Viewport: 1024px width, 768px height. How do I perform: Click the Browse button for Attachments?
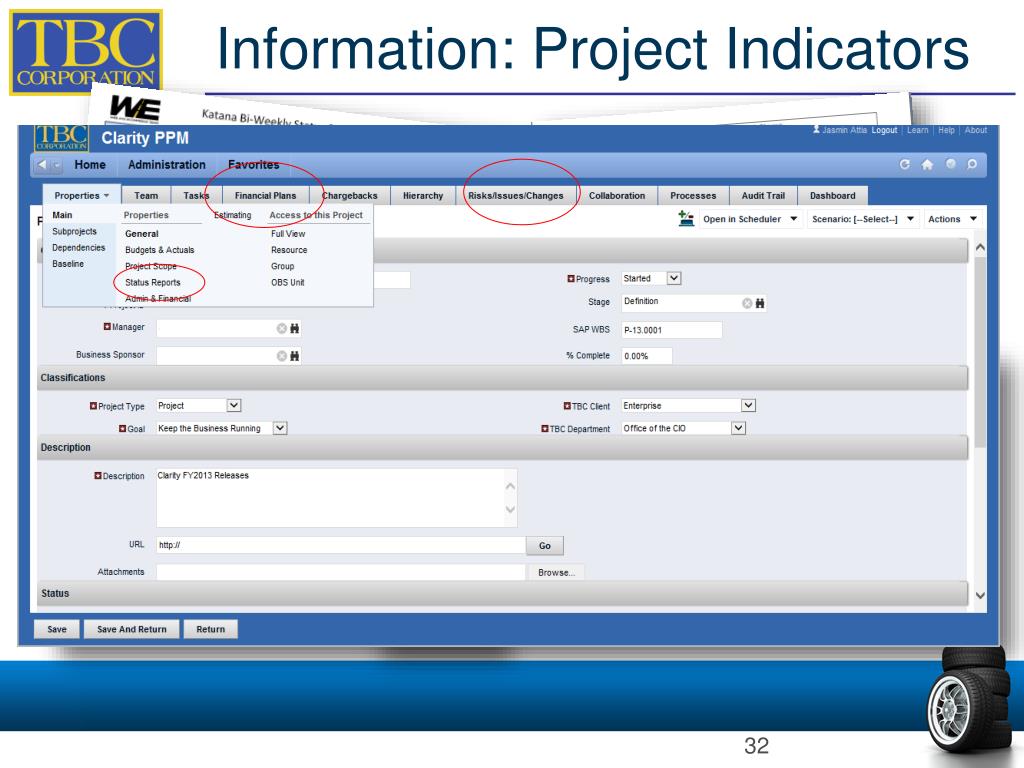coord(556,573)
